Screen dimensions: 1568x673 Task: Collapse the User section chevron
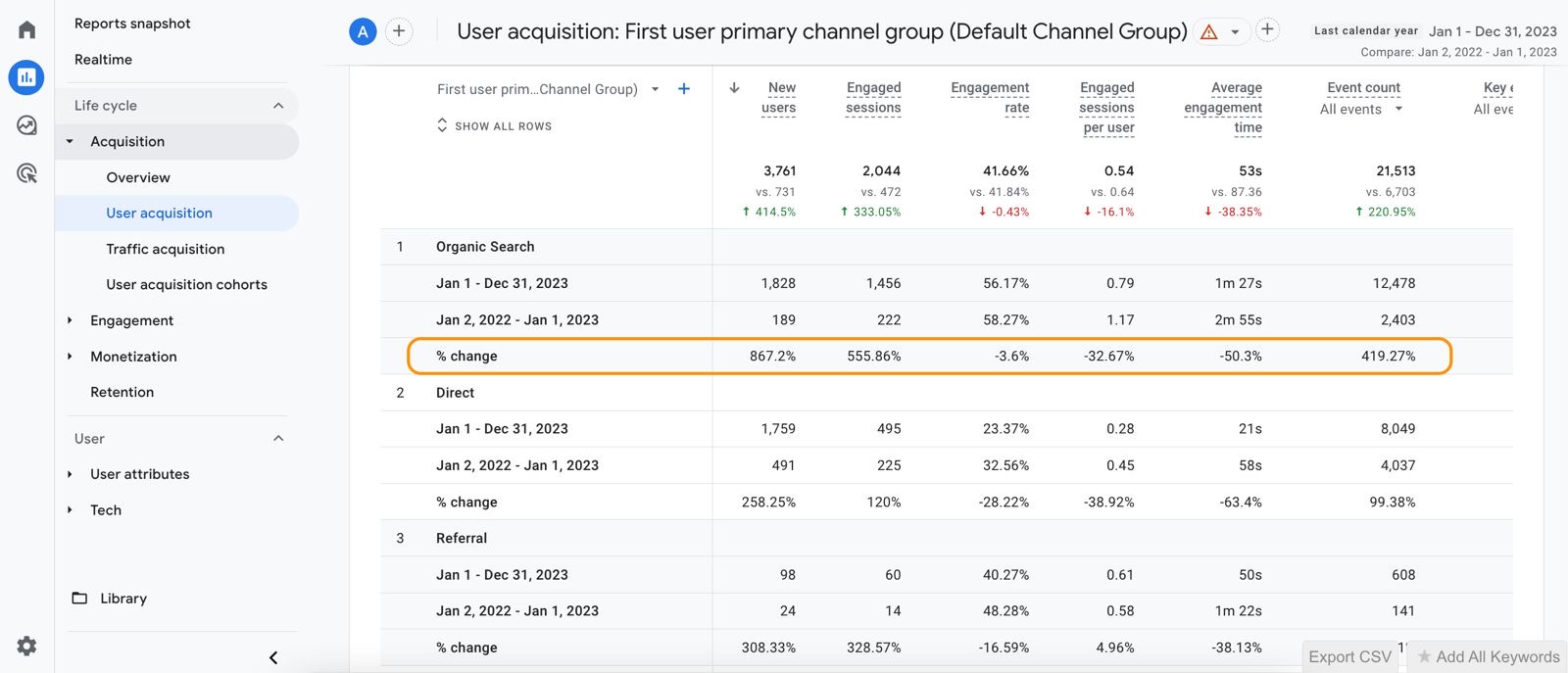[x=278, y=439]
